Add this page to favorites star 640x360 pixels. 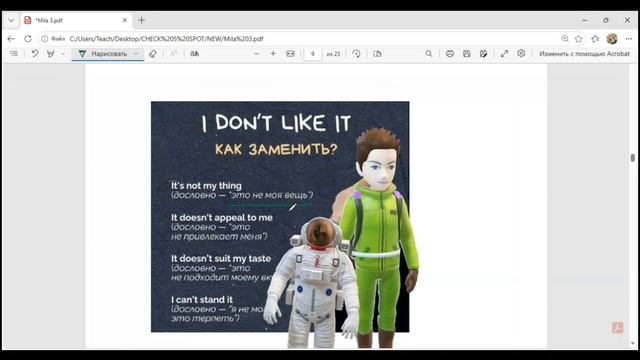coord(578,38)
